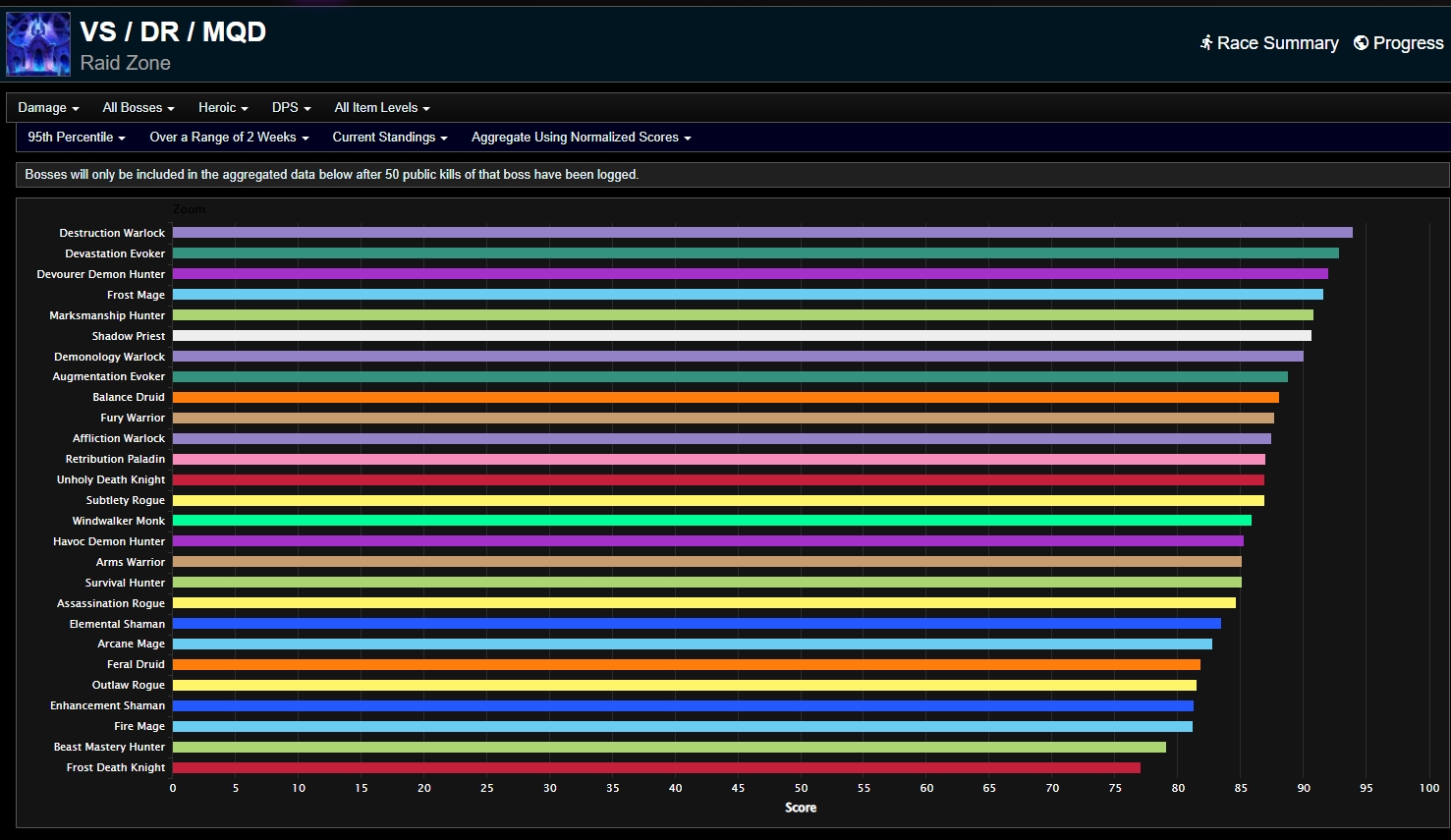This screenshot has width=1451, height=840.
Task: Click the Score axis title
Action: point(801,808)
